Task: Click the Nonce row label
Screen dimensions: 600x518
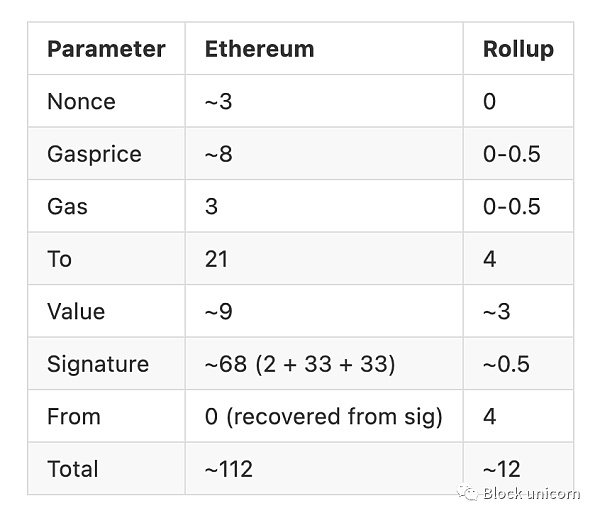Action: [x=81, y=101]
